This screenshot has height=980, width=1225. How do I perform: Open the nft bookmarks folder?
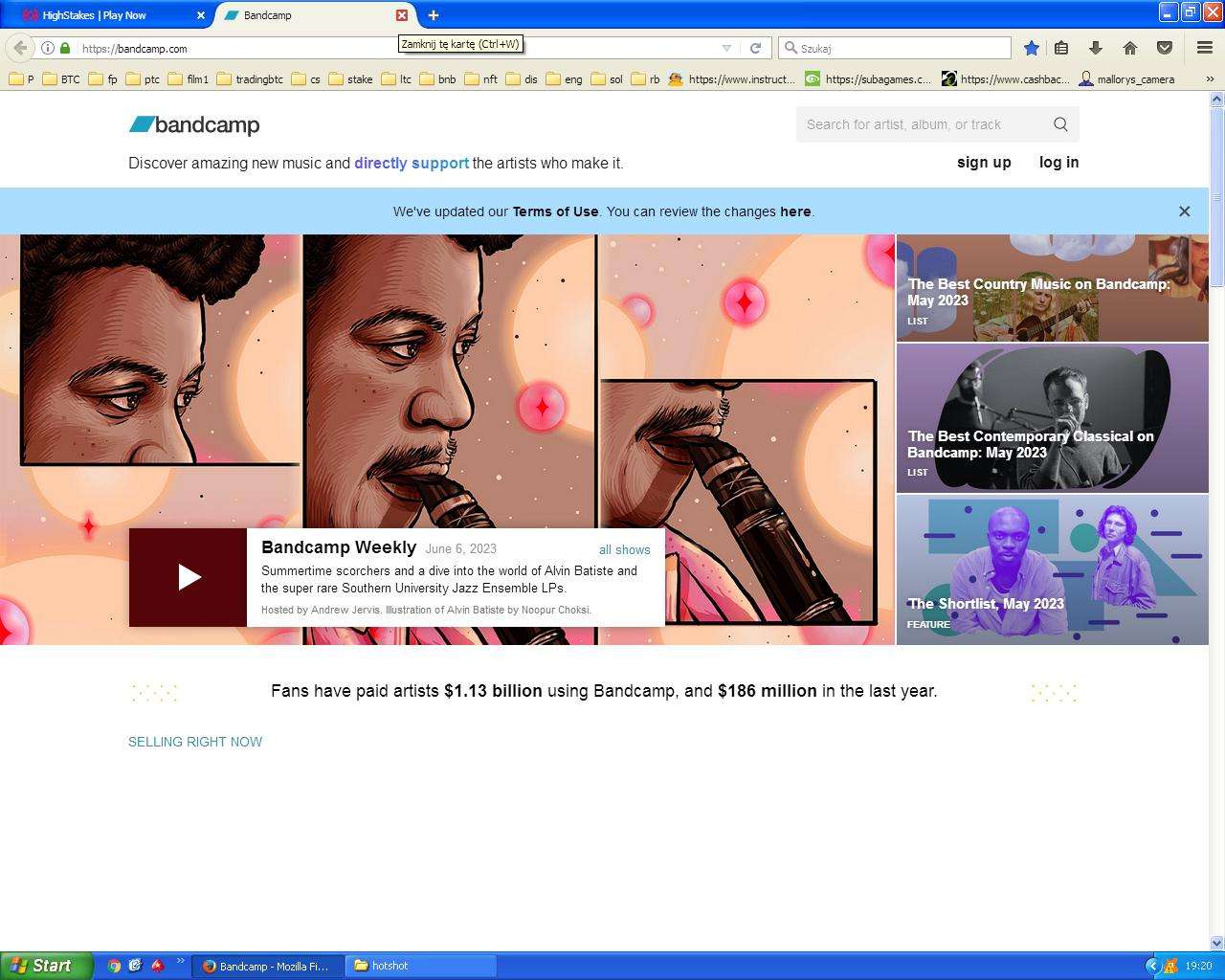(x=480, y=79)
